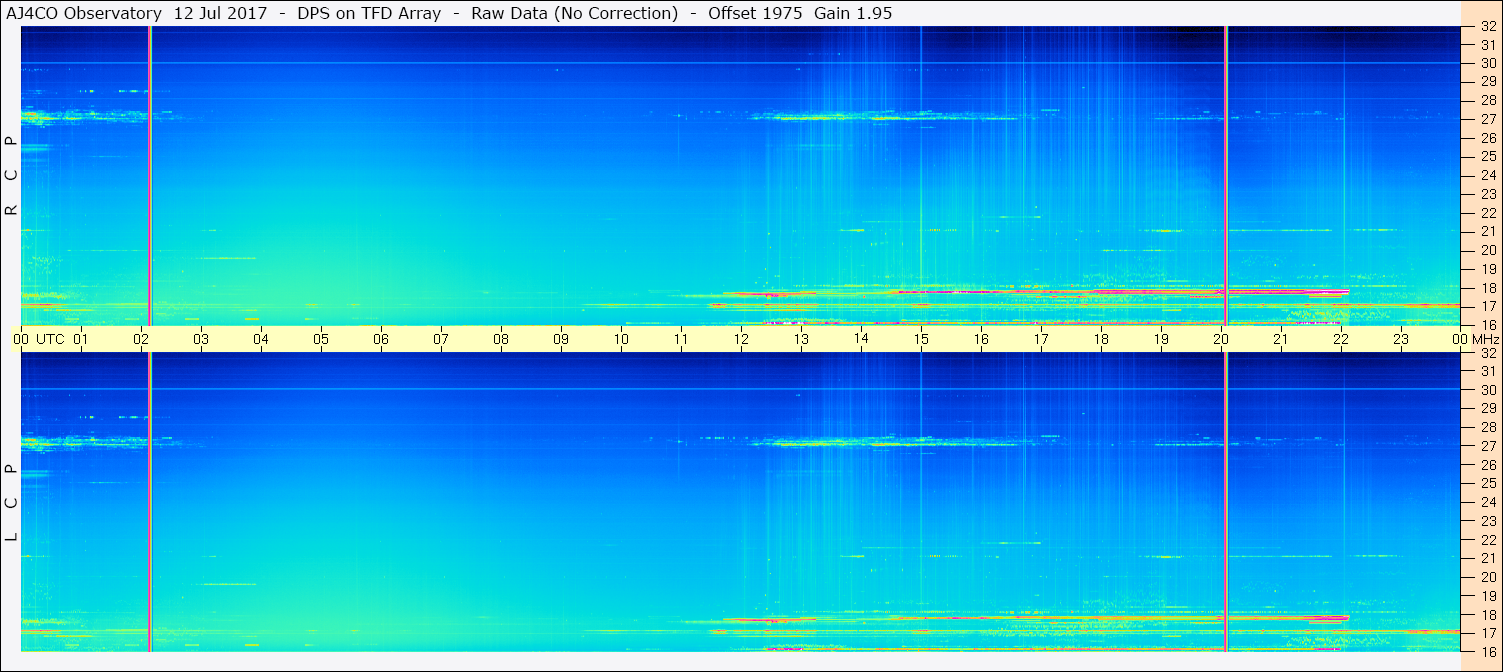Screen dimensions: 1503x672
Task: Click RCP red calibration line near 20 UTC
Action: [x=1225, y=175]
